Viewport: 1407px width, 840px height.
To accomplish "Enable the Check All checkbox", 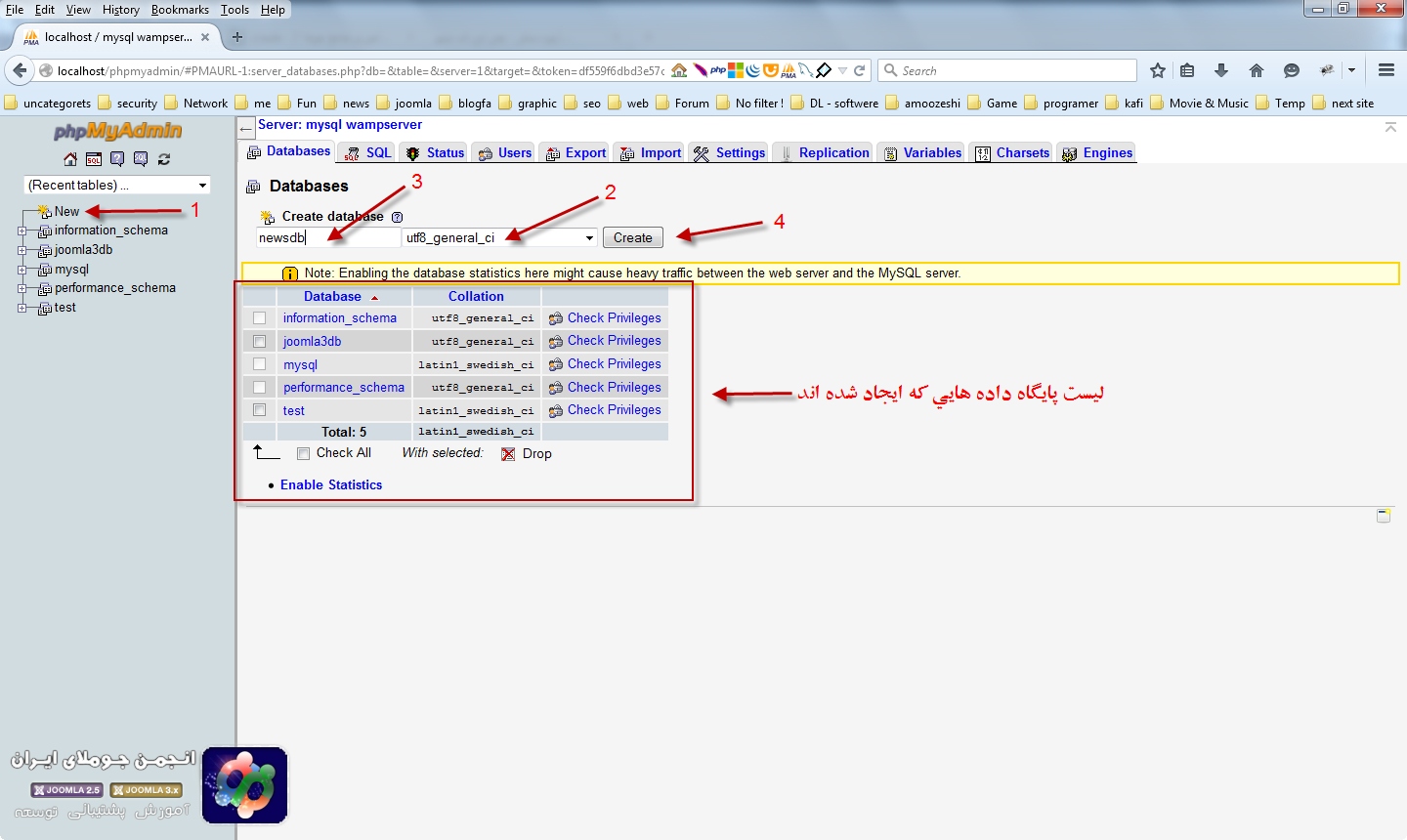I will pyautogui.click(x=303, y=453).
